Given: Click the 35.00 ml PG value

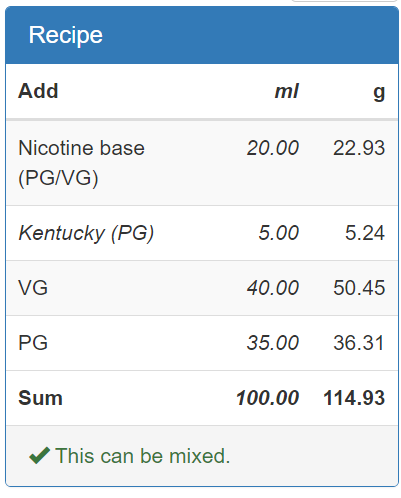Looking at the screenshot, I should tap(273, 342).
